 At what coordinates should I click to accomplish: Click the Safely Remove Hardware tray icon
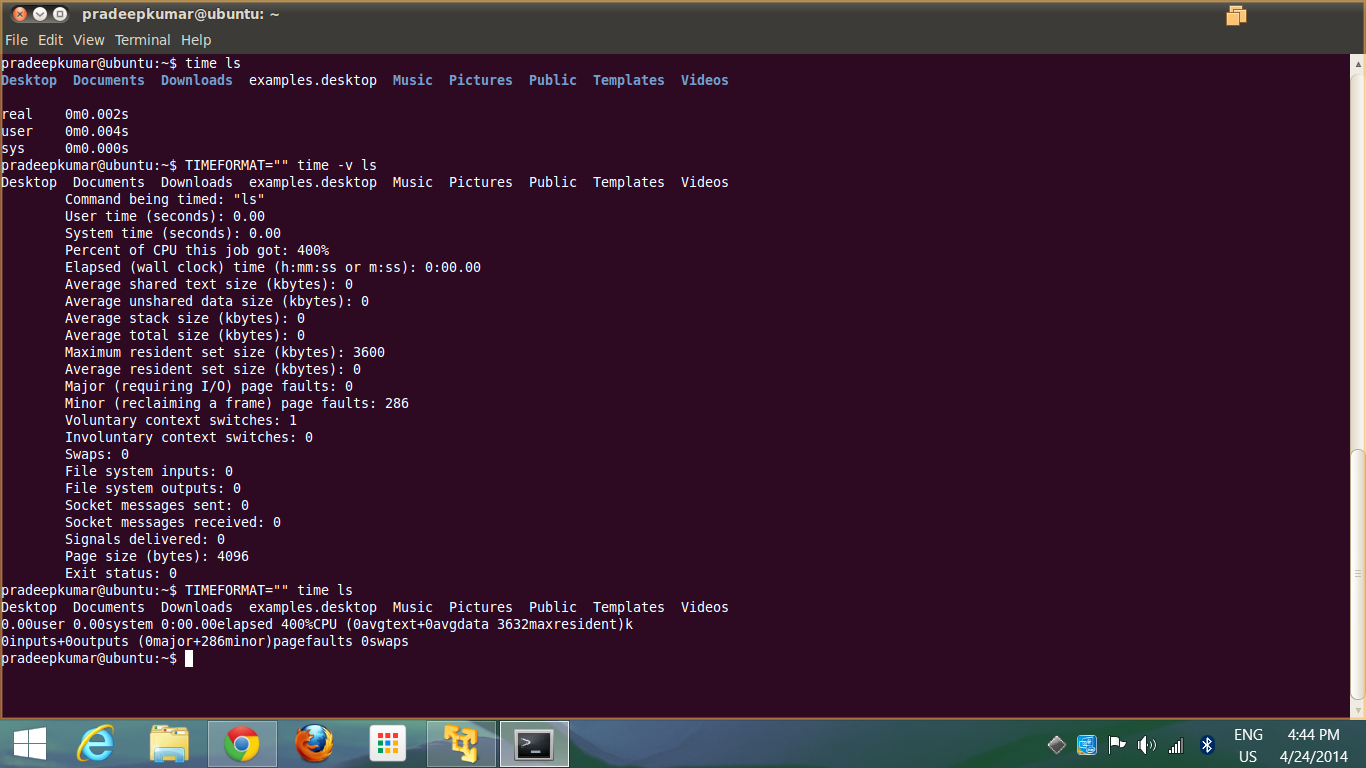pyautogui.click(x=1057, y=744)
